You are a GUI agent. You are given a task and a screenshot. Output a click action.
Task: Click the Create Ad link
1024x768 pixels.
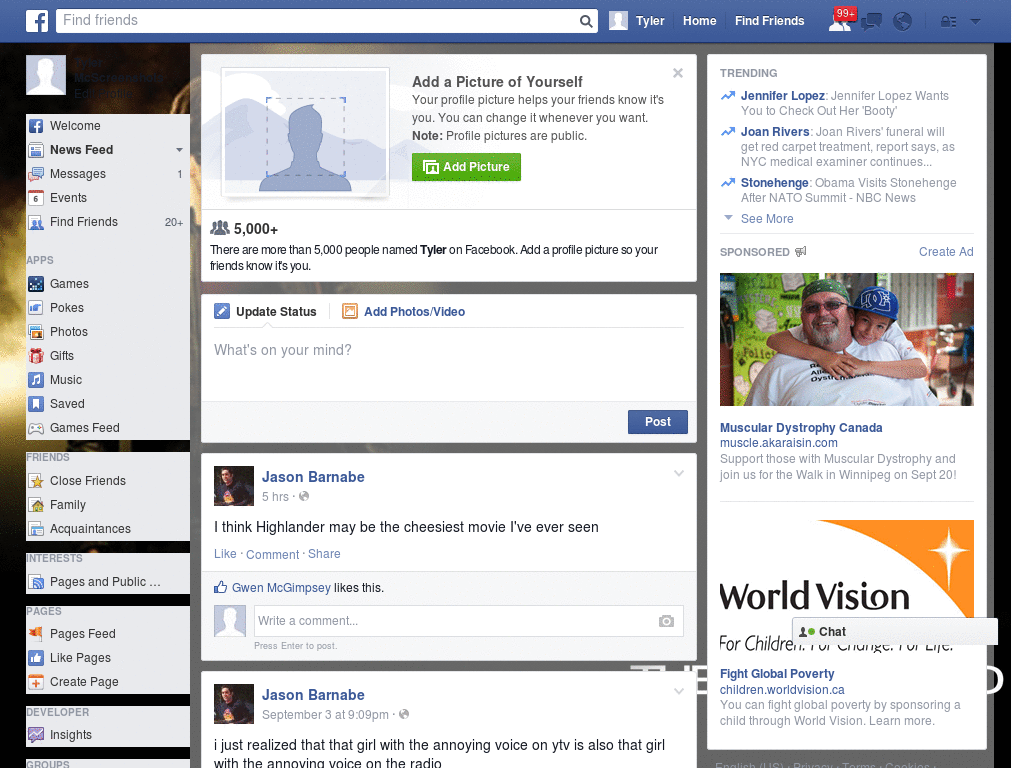[x=946, y=252]
